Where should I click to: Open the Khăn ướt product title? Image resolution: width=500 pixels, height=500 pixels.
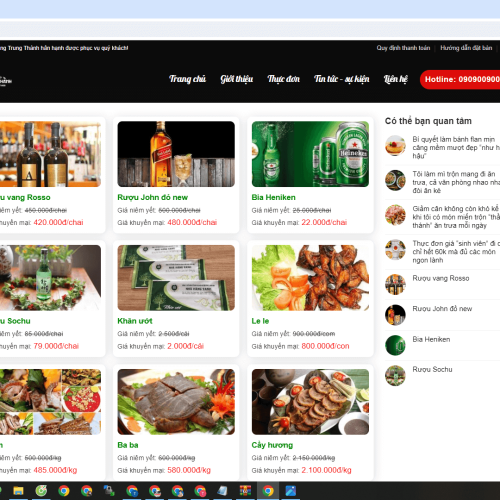[135, 321]
